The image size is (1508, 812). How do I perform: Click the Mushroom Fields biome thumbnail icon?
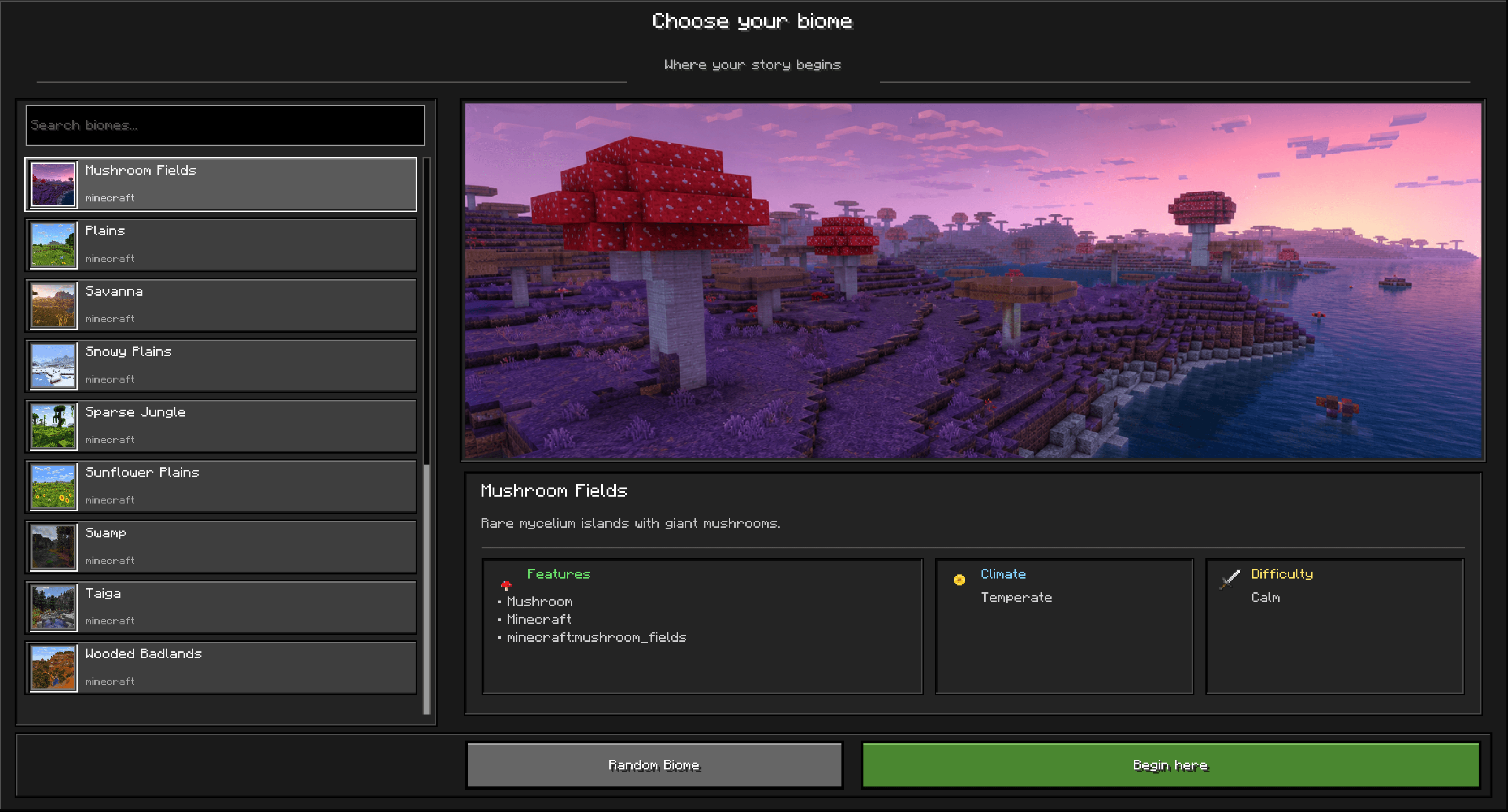(53, 184)
